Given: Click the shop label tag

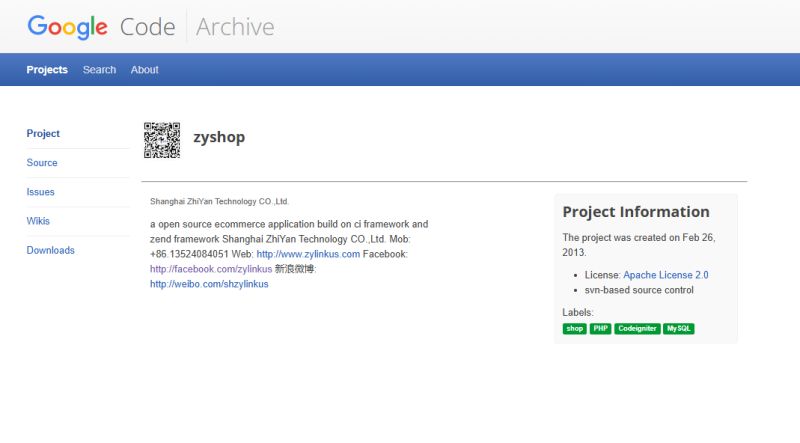Looking at the screenshot, I should point(574,329).
